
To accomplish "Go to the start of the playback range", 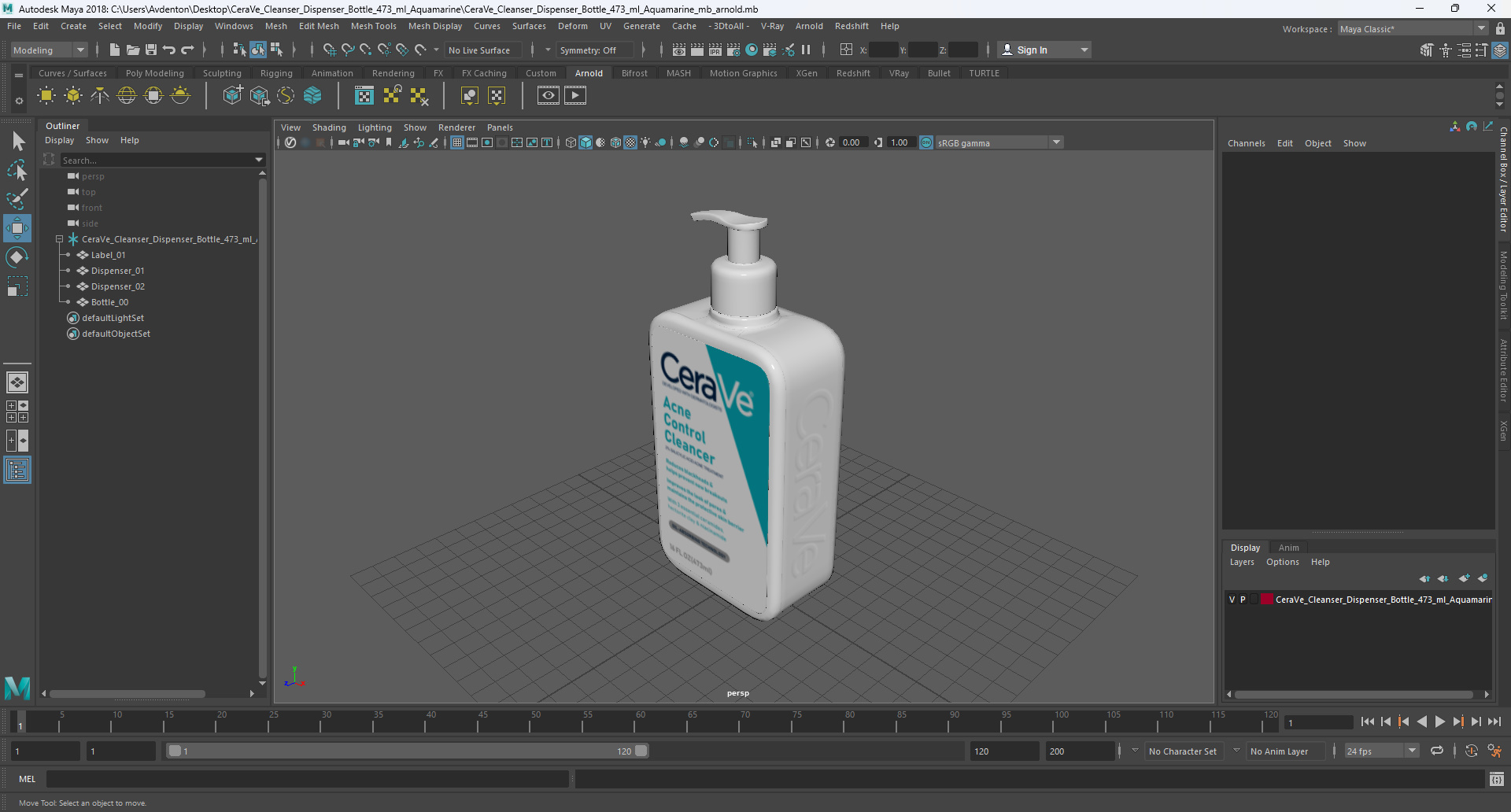I will [x=1367, y=722].
